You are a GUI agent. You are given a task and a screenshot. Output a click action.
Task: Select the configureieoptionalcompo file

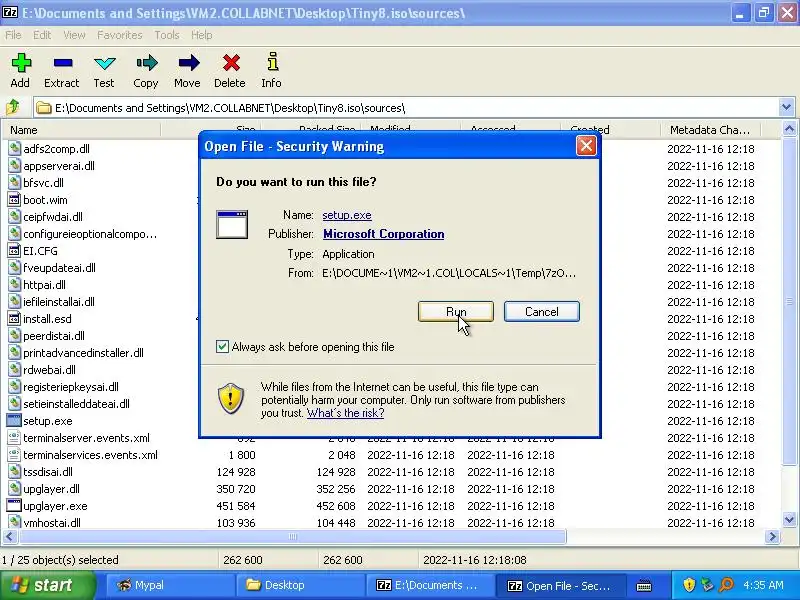coord(90,234)
